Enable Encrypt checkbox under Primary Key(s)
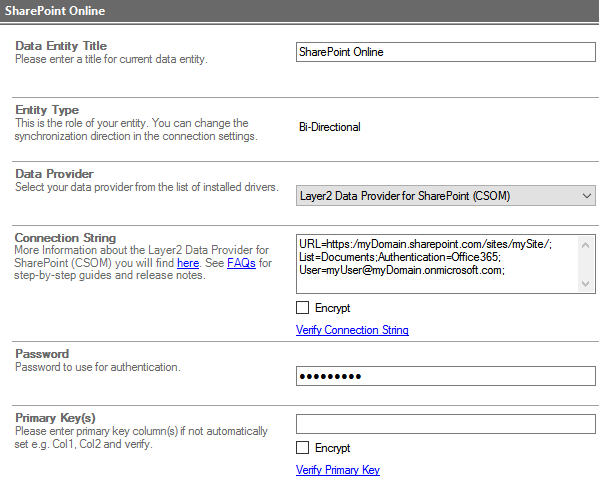Viewport: 599px width, 481px height. [x=303, y=447]
